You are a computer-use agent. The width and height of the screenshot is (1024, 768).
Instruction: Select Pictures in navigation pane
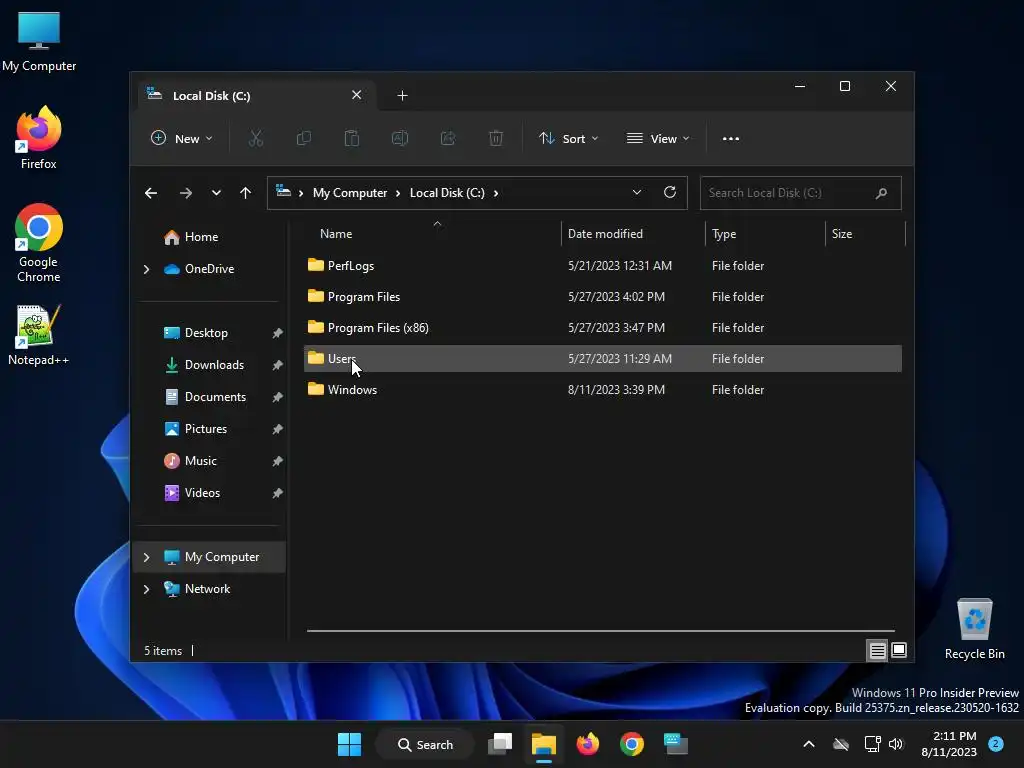click(206, 429)
